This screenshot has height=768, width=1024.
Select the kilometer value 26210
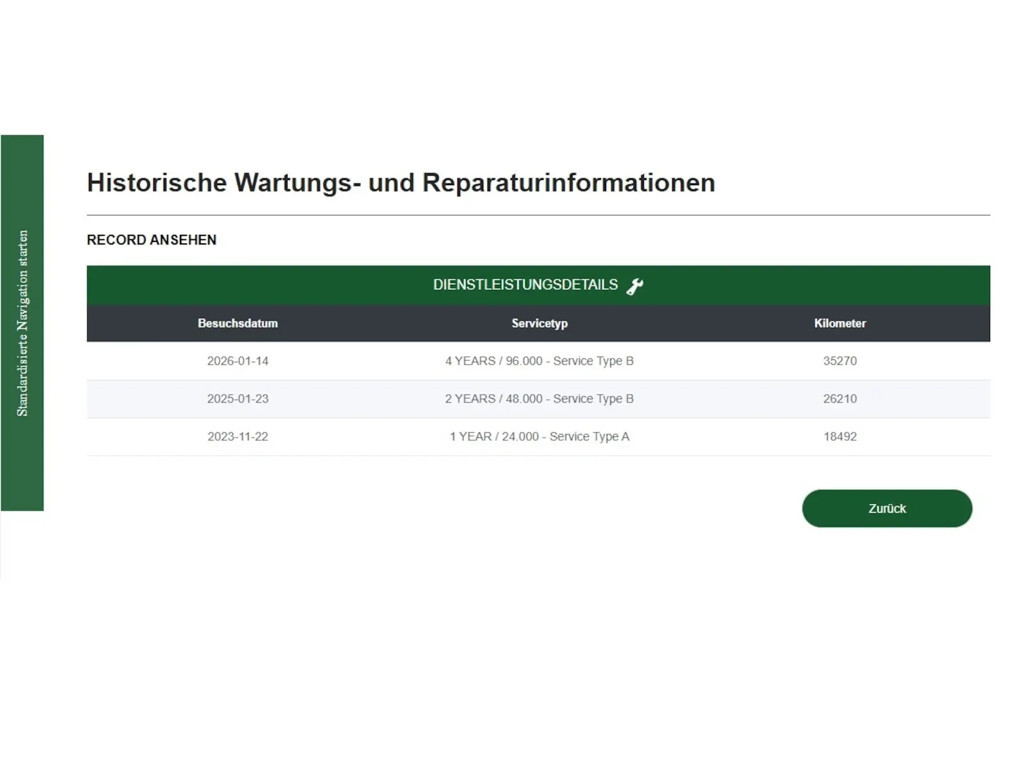(x=840, y=399)
